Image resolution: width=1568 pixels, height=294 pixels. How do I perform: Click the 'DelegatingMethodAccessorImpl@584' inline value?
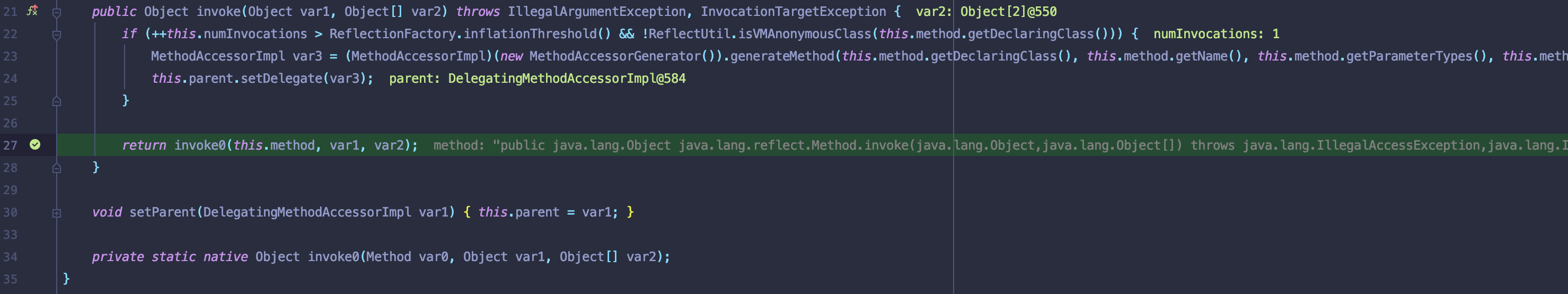pyautogui.click(x=566, y=79)
